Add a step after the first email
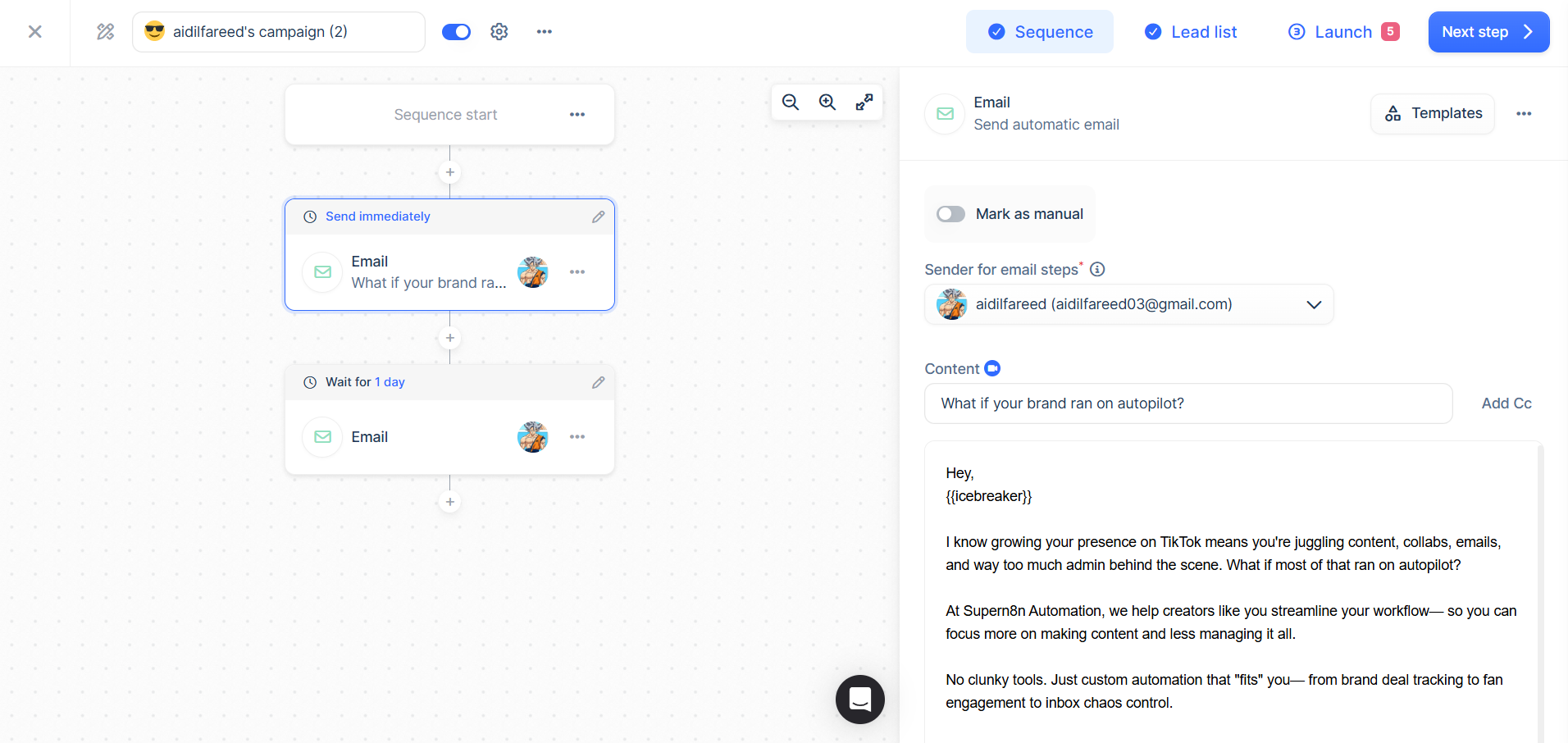Image resolution: width=1568 pixels, height=743 pixels. pyautogui.click(x=449, y=337)
